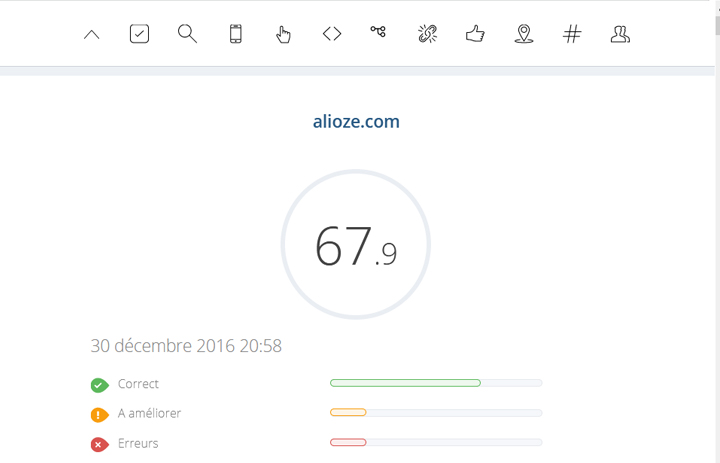This screenshot has height=463, width=720.
Task: Click the A améliorer label text
Action: click(x=149, y=413)
